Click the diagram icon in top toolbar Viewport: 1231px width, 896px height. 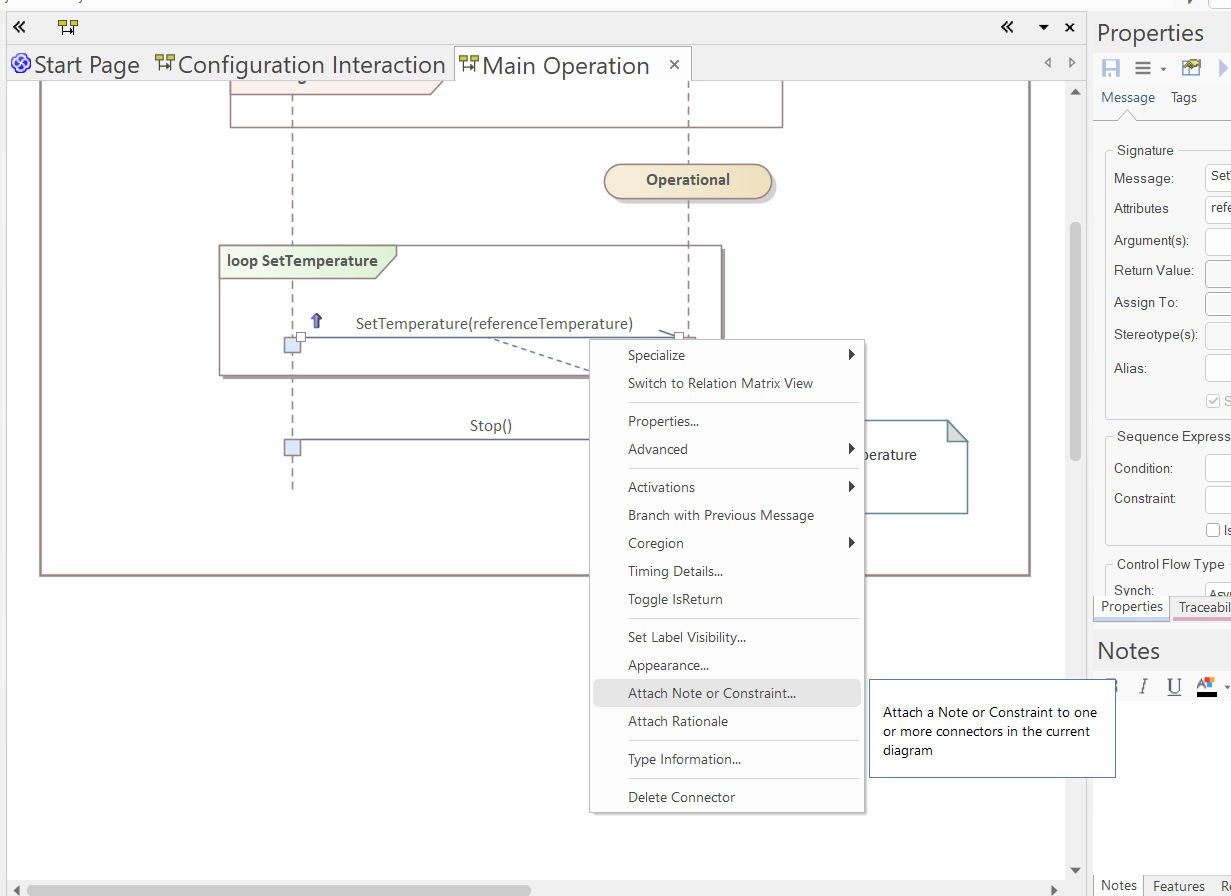[x=67, y=27]
